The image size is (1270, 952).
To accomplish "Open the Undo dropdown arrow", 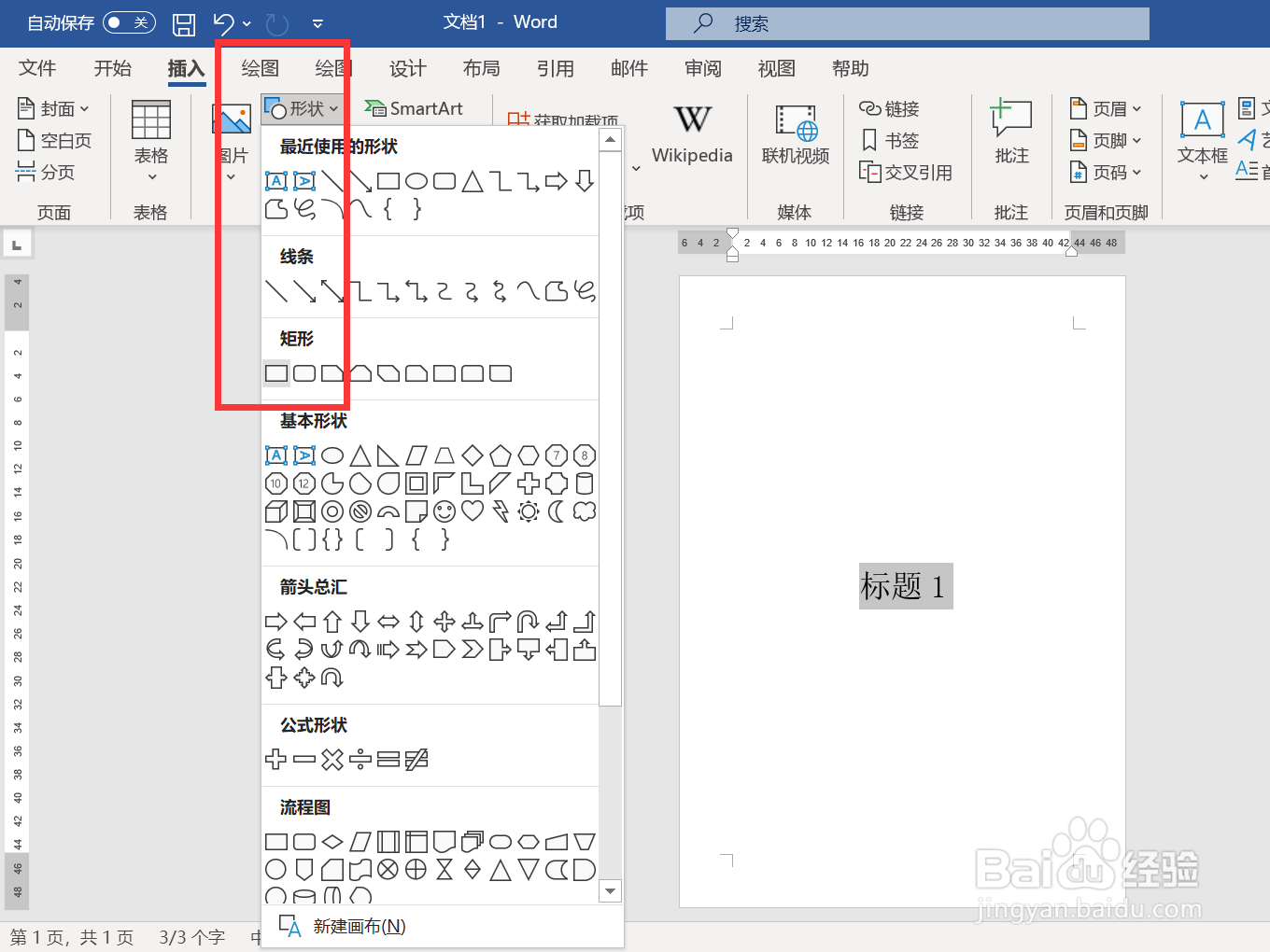I will coord(247,23).
